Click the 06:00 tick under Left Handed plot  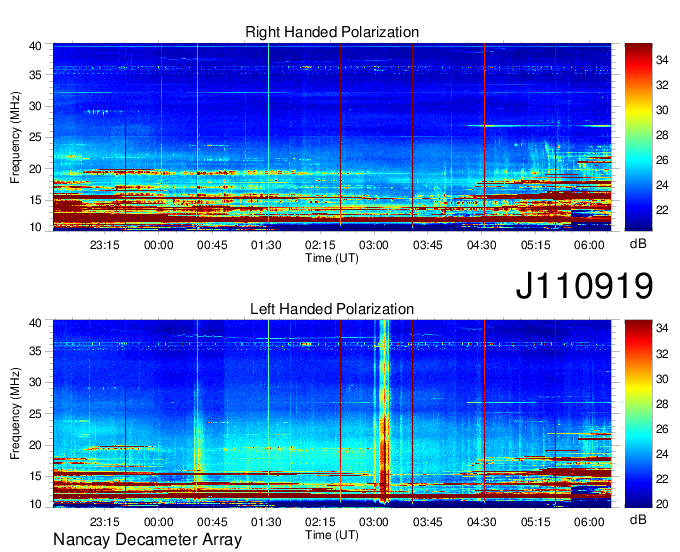[589, 522]
